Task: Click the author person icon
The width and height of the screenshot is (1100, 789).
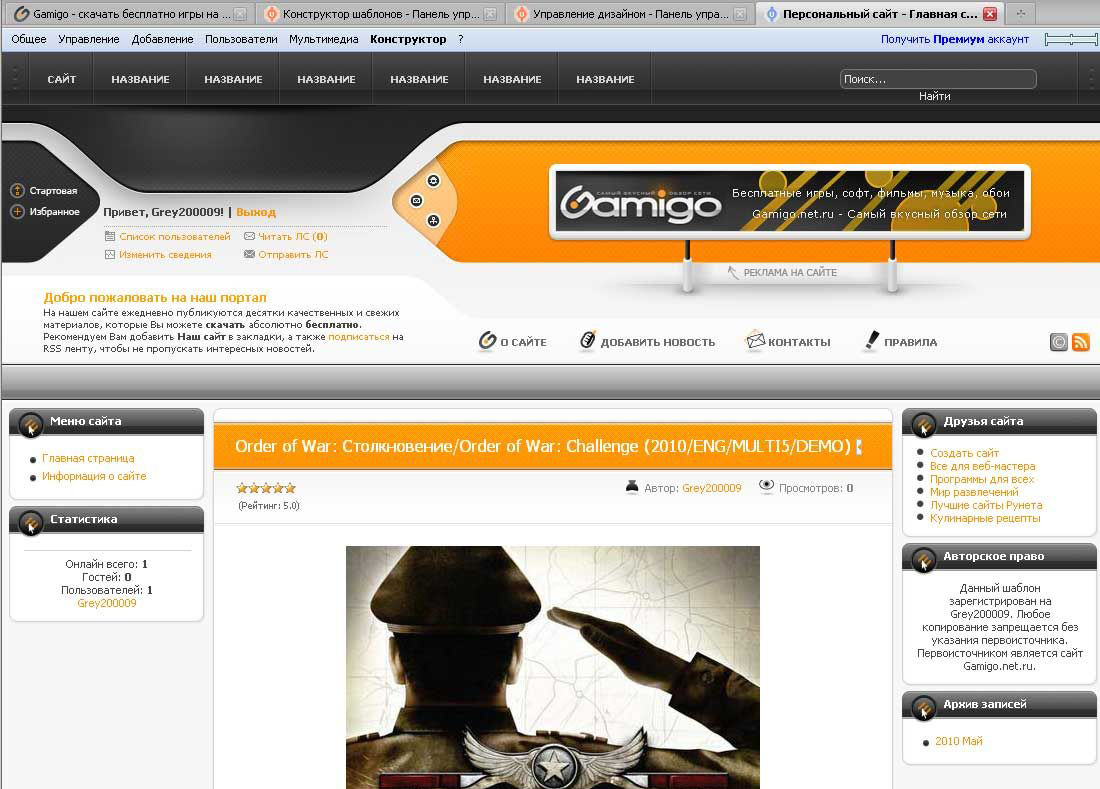Action: (632, 487)
